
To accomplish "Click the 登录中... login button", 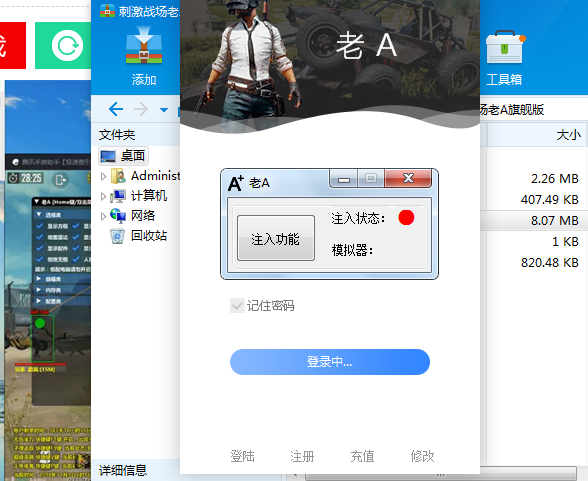I will (330, 362).
